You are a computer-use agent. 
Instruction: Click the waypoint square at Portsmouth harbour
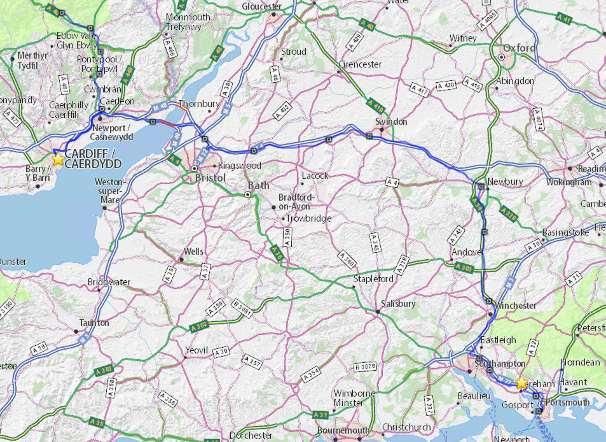[x=539, y=411]
